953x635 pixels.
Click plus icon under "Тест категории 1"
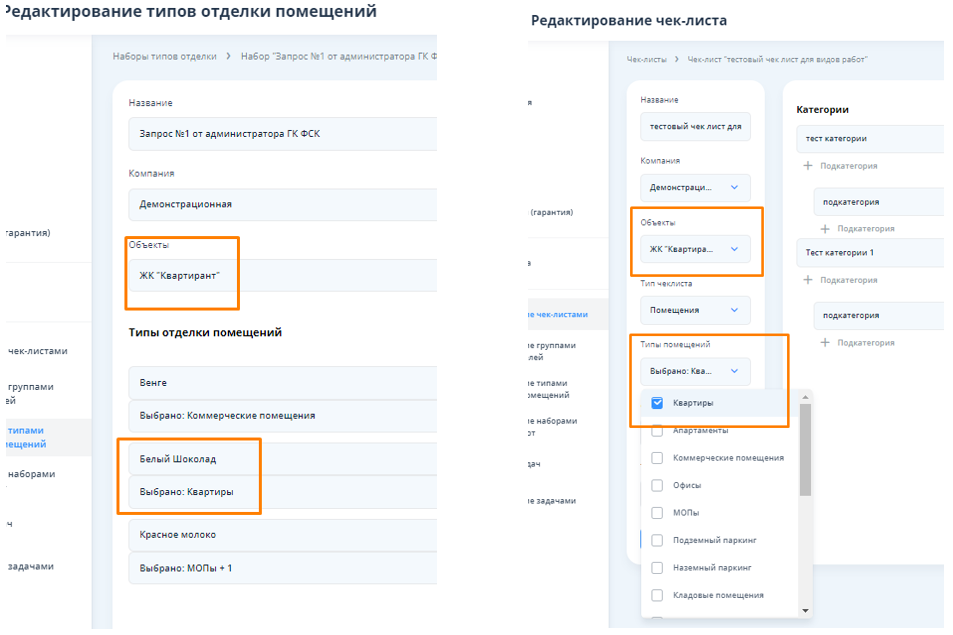coord(808,280)
